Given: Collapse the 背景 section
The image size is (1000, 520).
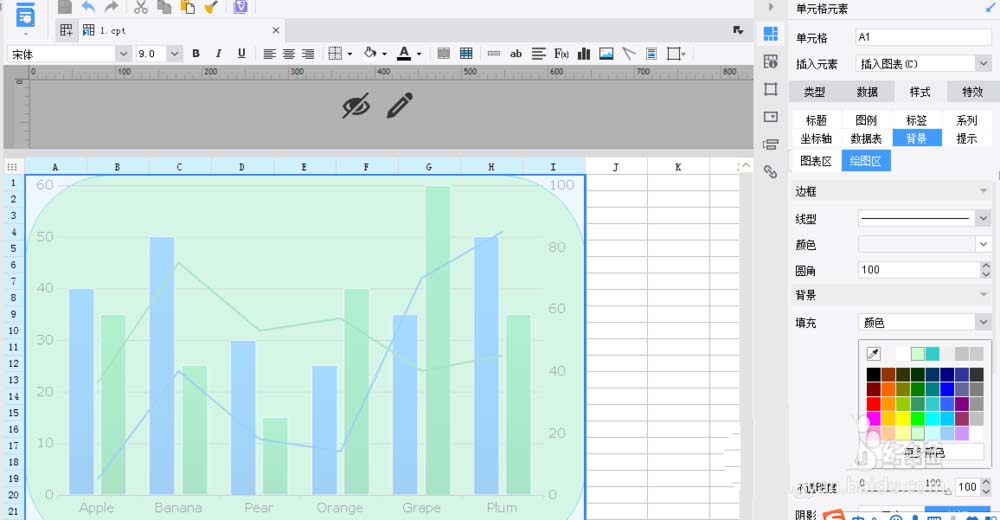Looking at the screenshot, I should click(983, 295).
